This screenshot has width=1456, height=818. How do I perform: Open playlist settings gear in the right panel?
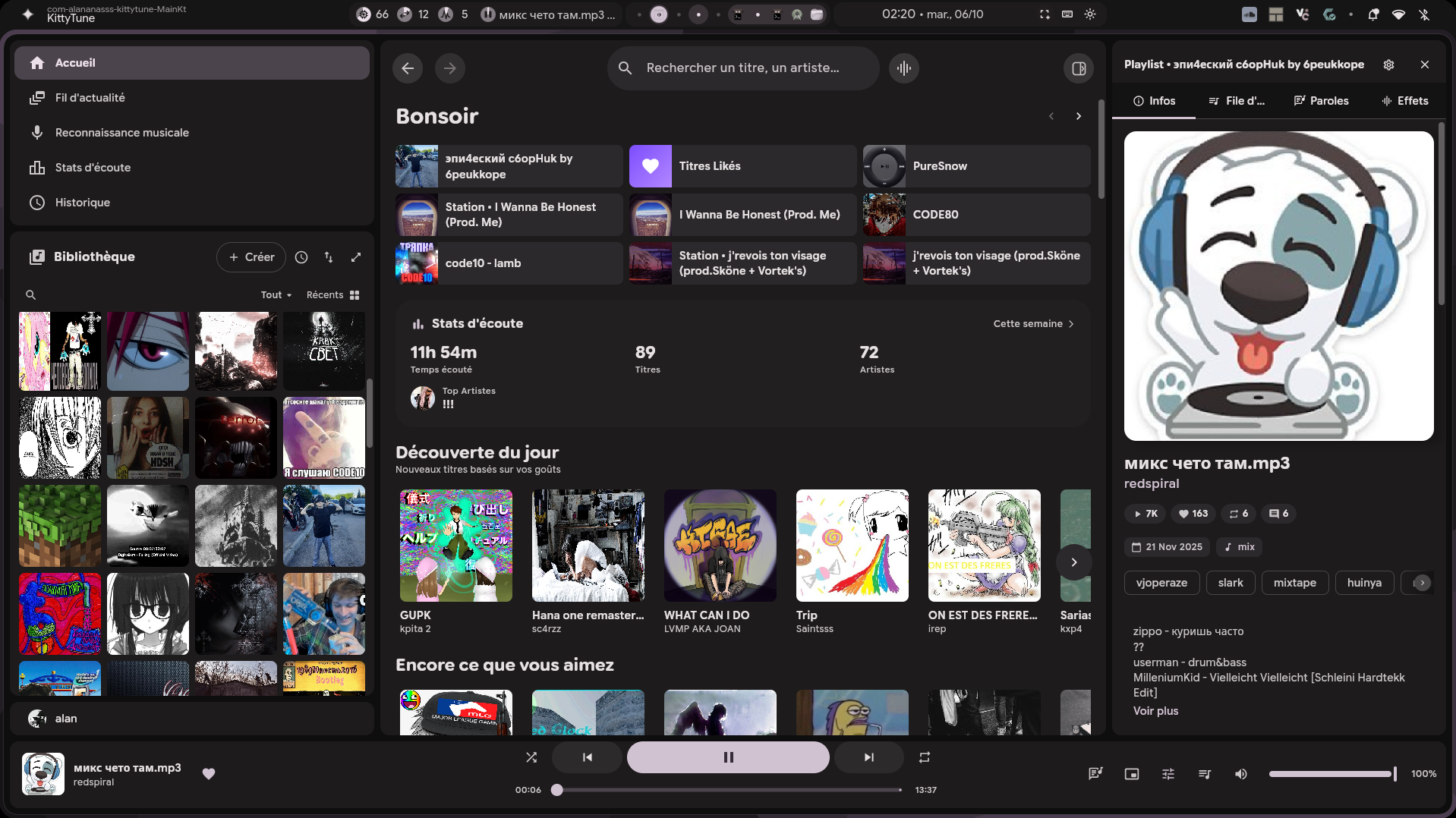coord(1388,64)
